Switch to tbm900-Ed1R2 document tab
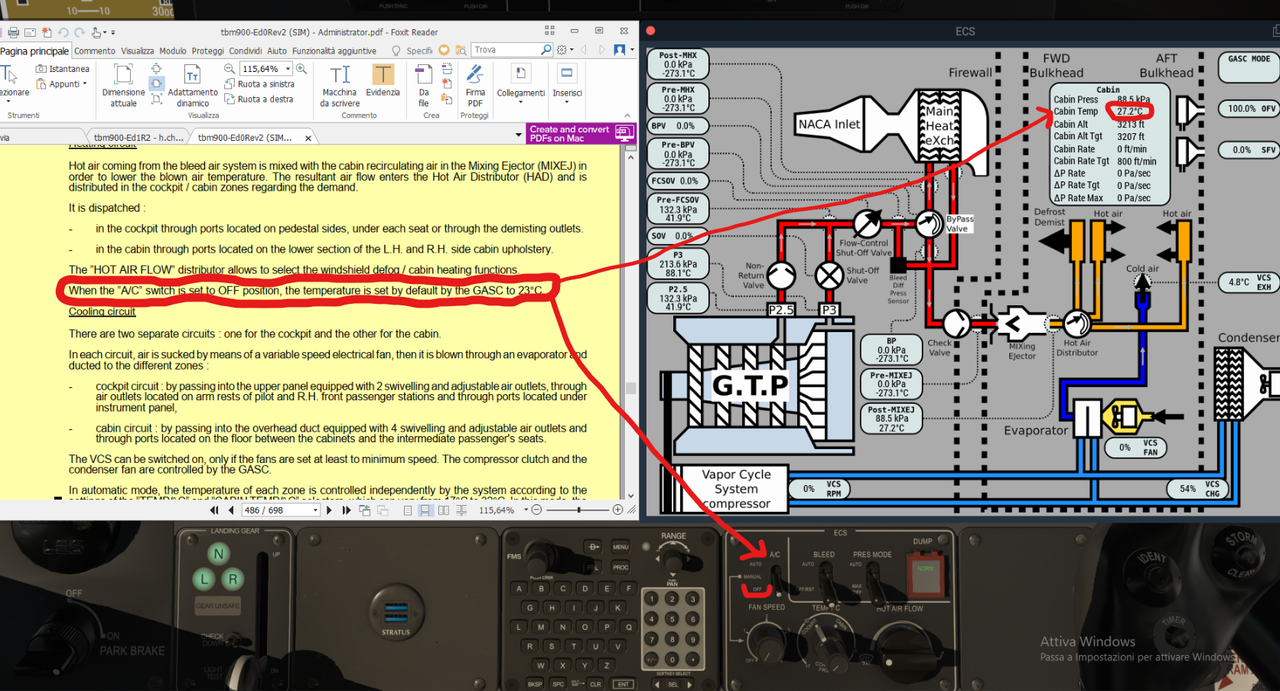Image resolution: width=1280 pixels, height=691 pixels. [x=138, y=138]
